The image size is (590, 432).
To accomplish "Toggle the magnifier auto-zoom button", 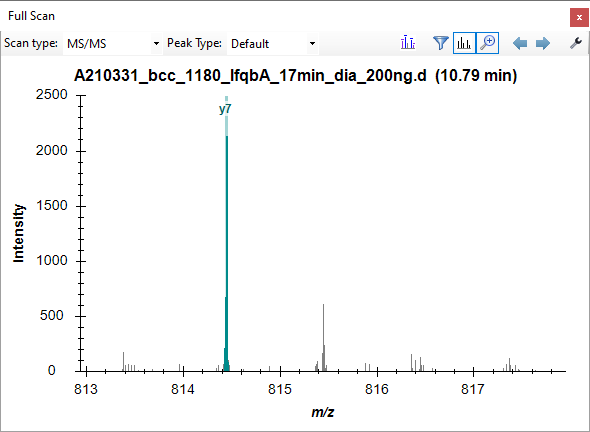I will point(488,43).
